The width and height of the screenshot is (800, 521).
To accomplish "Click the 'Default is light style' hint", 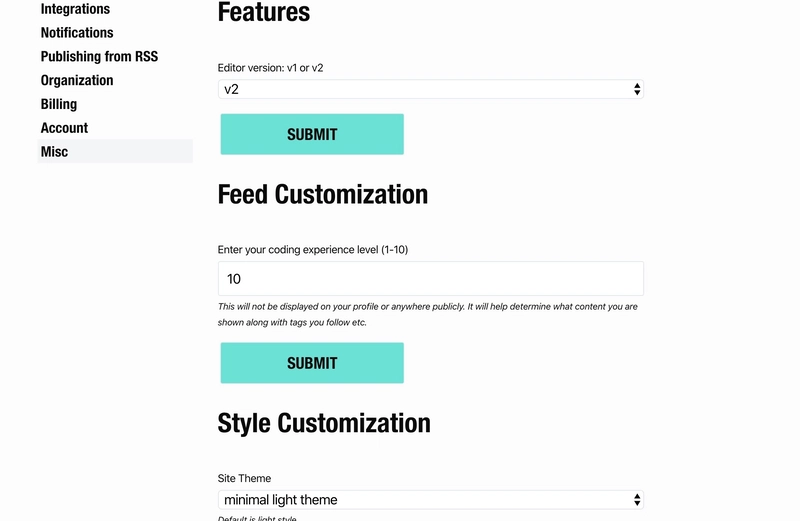I will (x=257, y=518).
